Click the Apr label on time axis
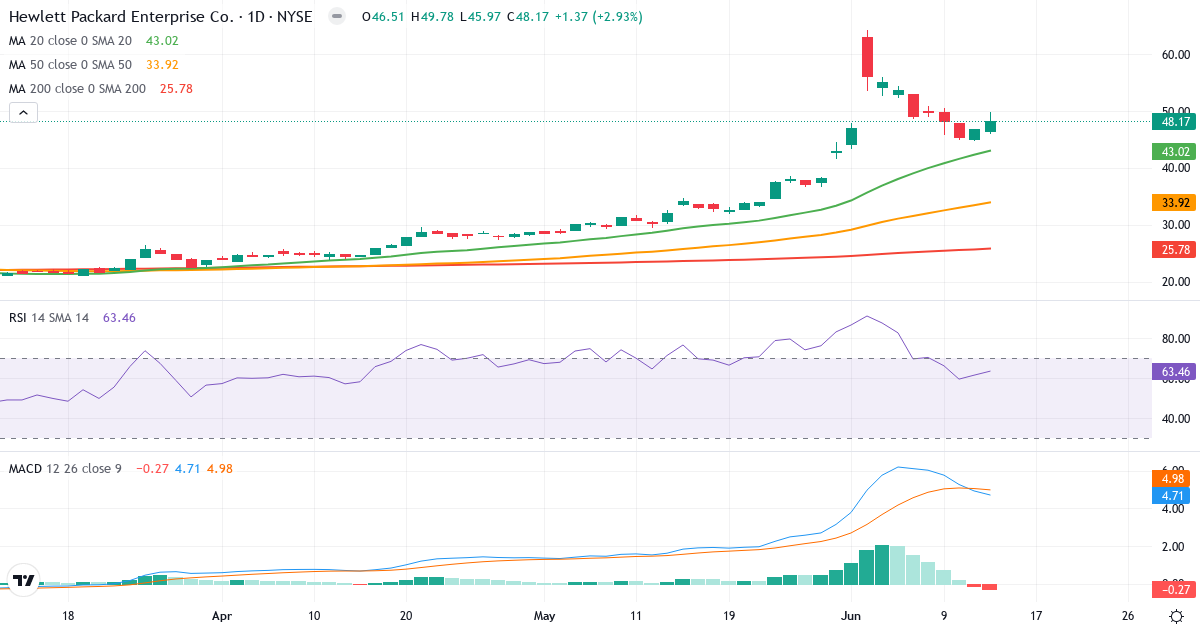 coord(222,616)
